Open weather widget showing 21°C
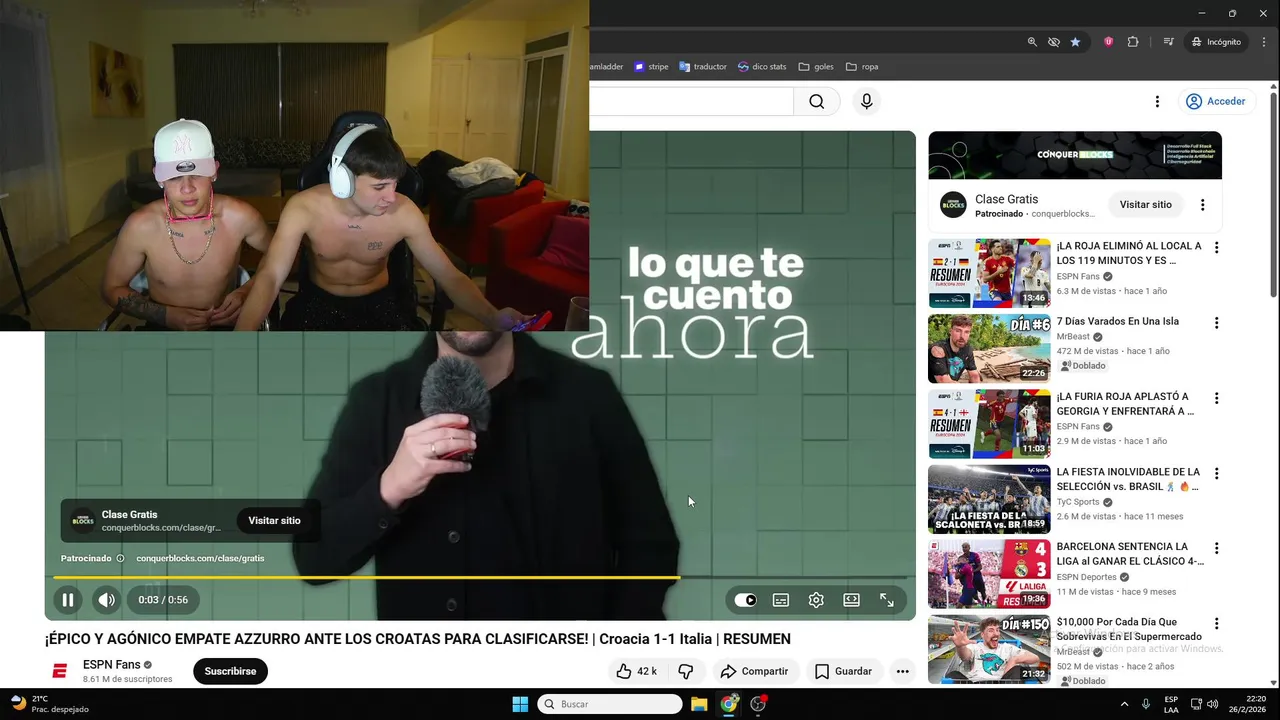Viewport: 1280px width, 720px height. (x=48, y=704)
